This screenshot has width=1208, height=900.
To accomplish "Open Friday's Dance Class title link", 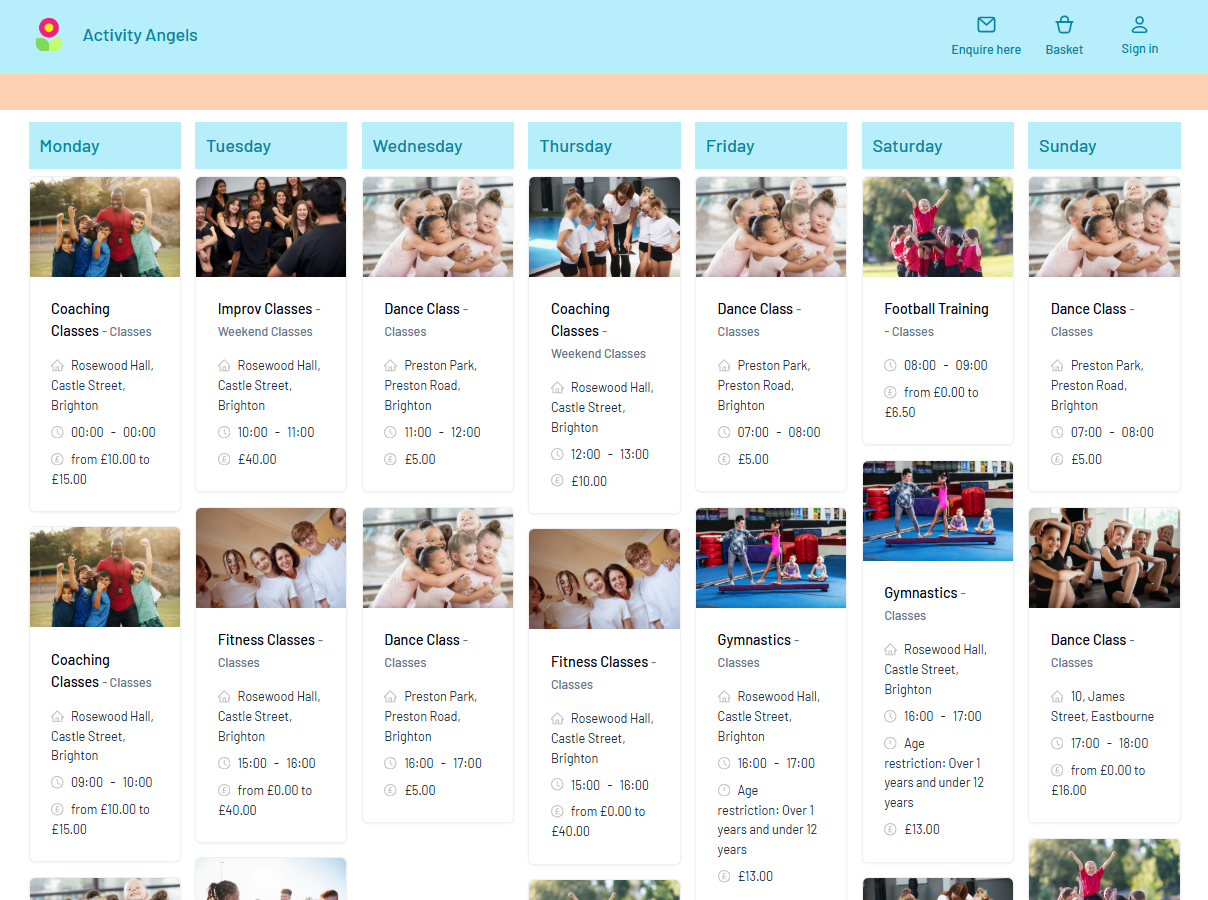I will click(x=755, y=309).
